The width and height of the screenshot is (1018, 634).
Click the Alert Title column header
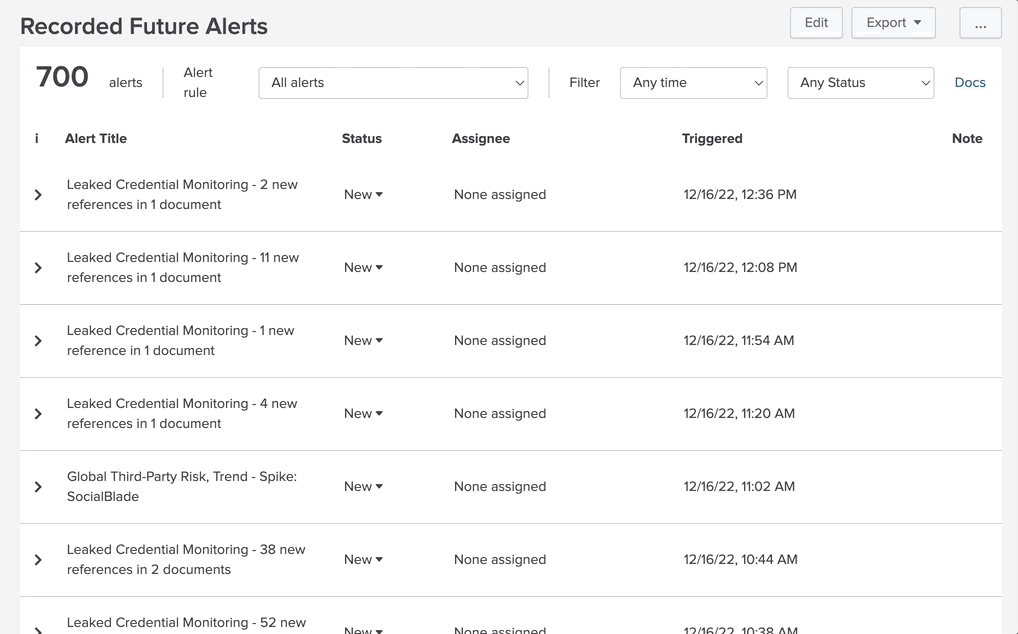coord(96,139)
